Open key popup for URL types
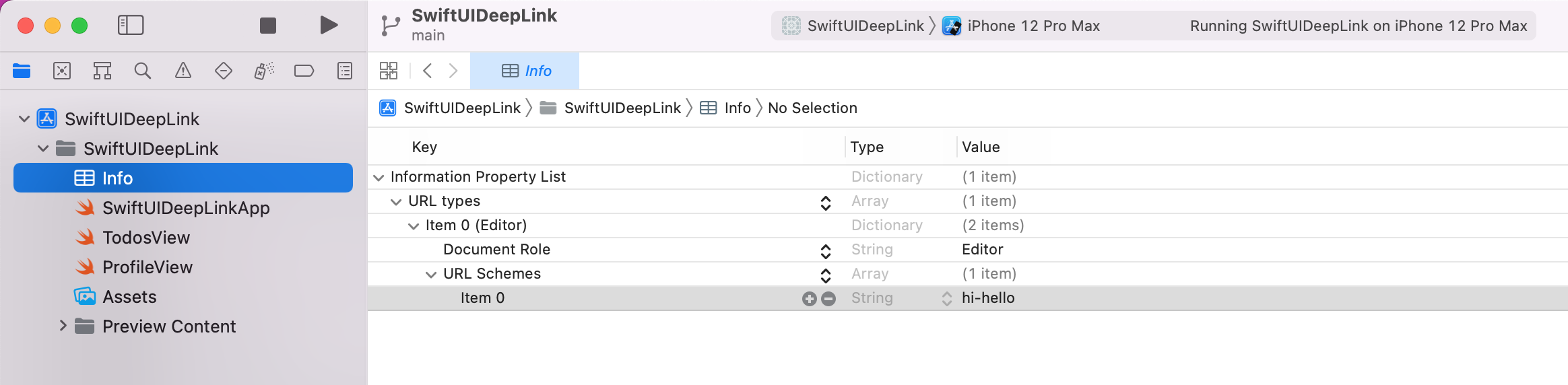 tap(826, 203)
